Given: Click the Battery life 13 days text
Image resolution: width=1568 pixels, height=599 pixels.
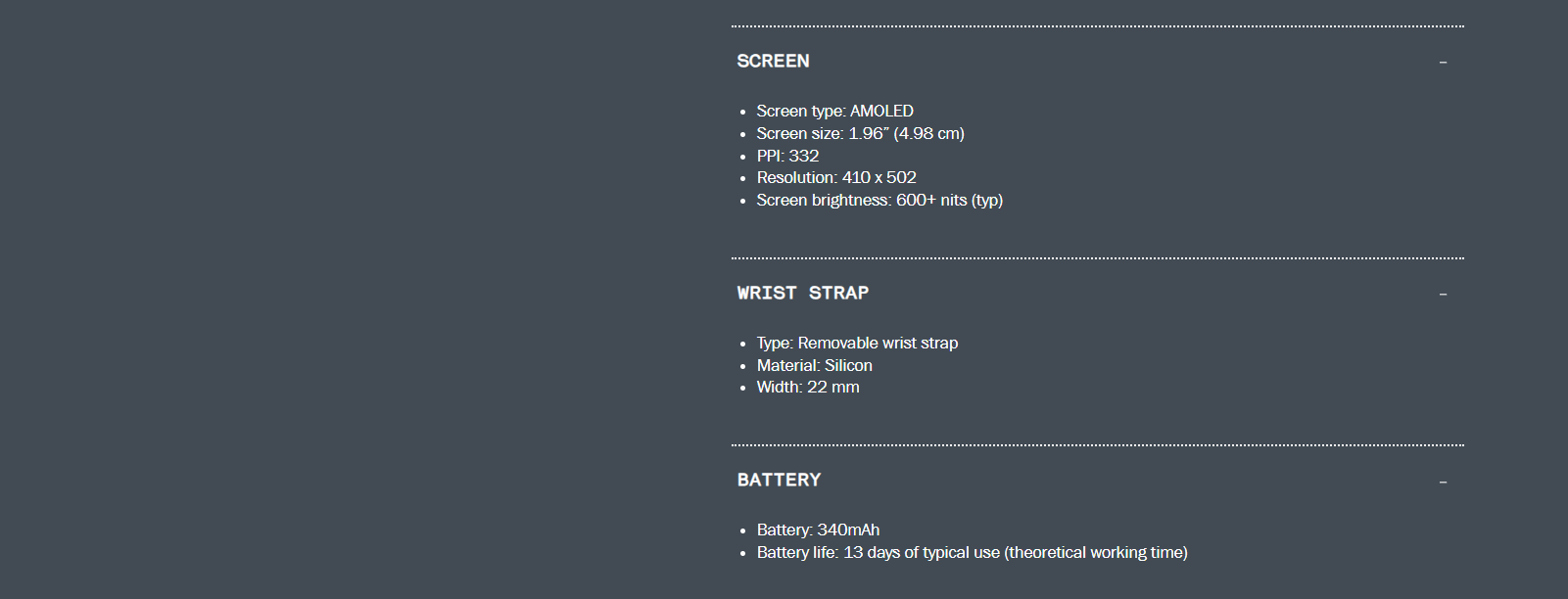Looking at the screenshot, I should 972,552.
